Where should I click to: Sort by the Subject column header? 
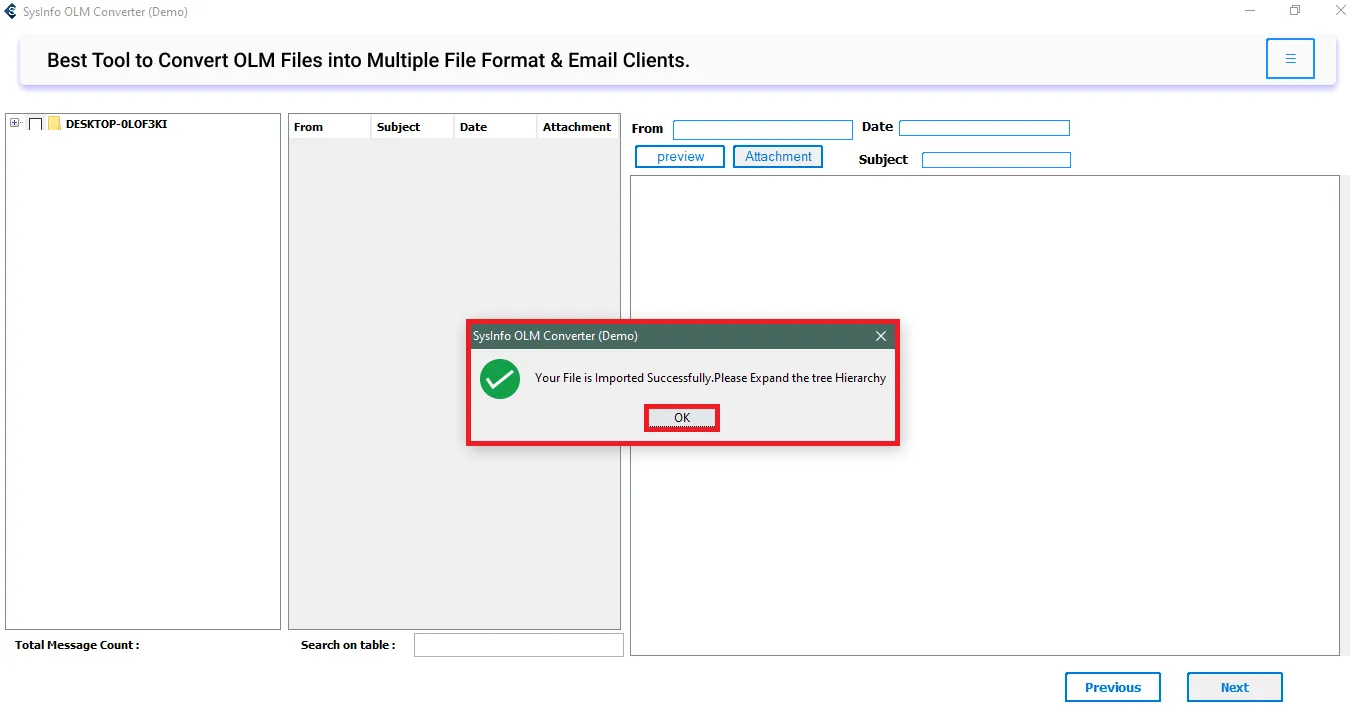[x=412, y=127]
